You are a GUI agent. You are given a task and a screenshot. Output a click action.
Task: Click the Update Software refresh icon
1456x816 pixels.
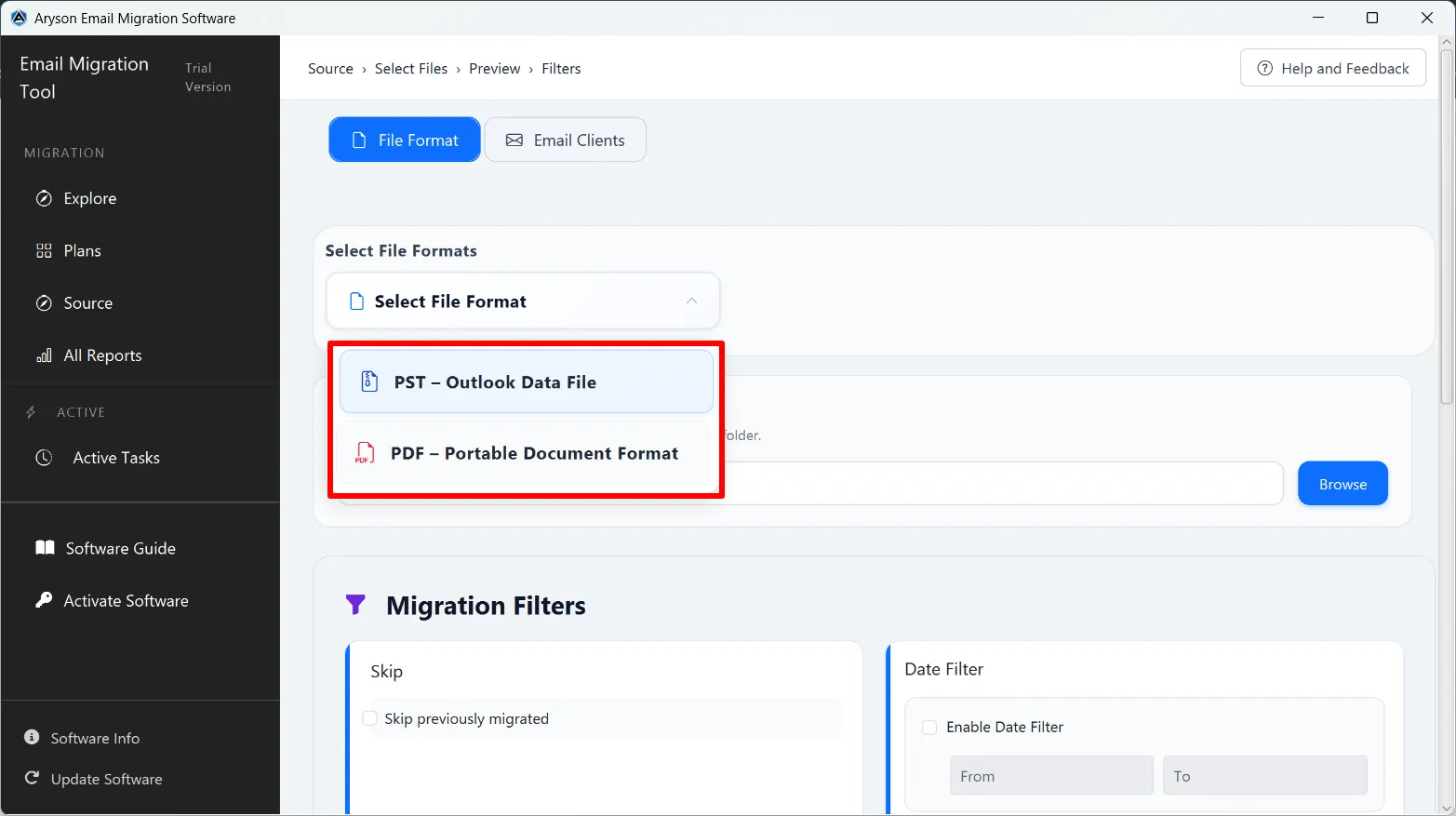(32, 778)
